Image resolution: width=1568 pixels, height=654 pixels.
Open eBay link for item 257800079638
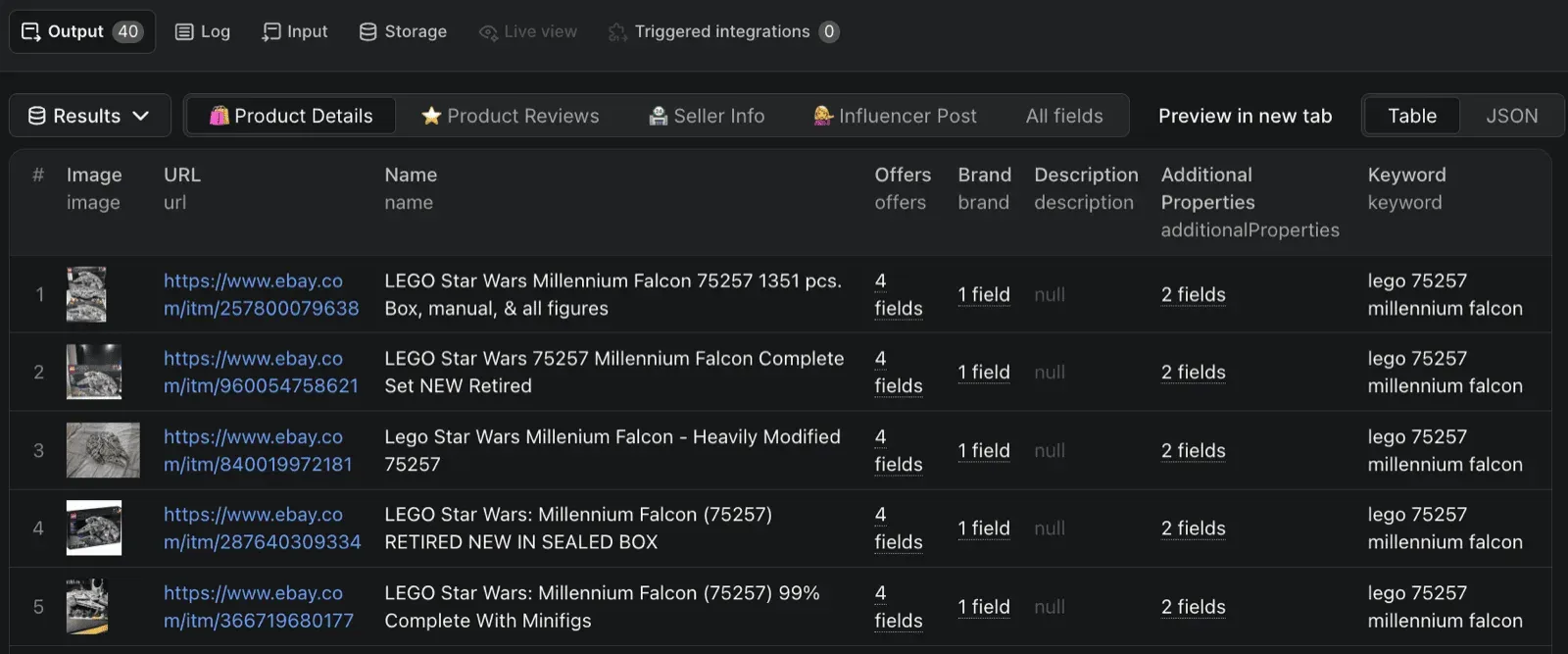pyautogui.click(x=261, y=294)
